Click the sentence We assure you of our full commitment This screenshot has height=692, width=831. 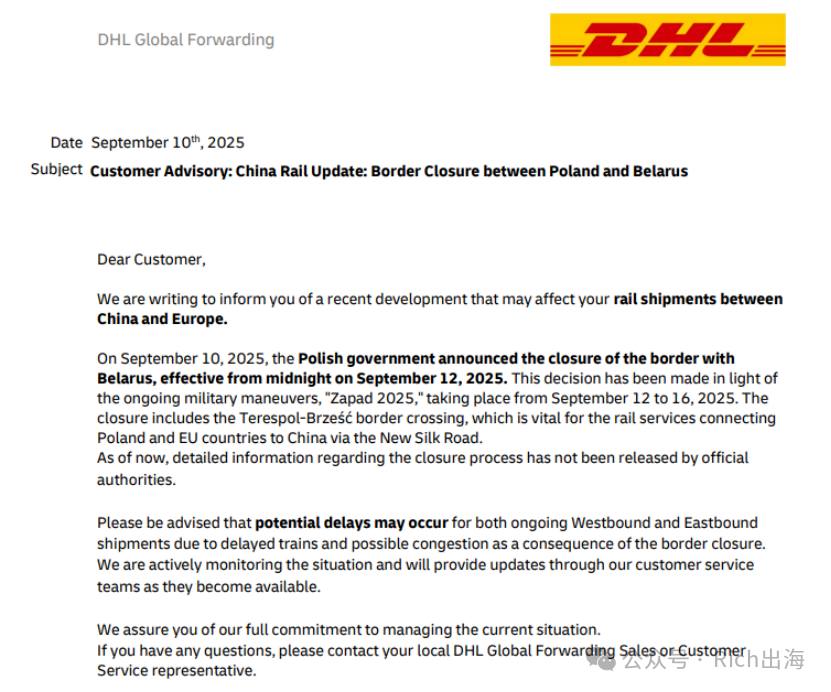click(349, 630)
